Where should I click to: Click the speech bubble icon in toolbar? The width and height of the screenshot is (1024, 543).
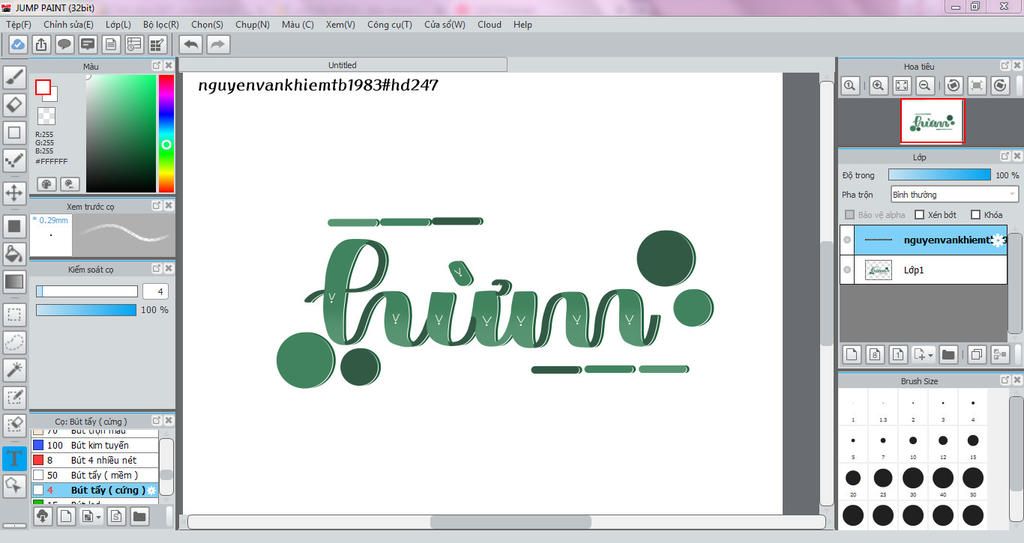pyautogui.click(x=64, y=44)
